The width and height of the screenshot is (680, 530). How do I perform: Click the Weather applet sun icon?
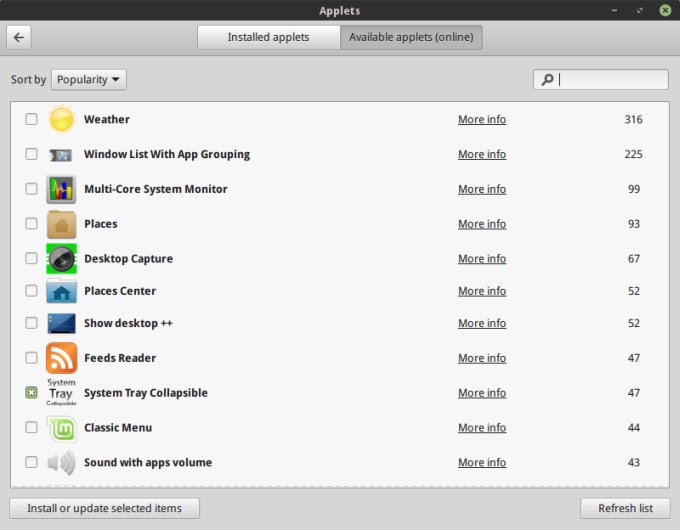click(x=61, y=119)
